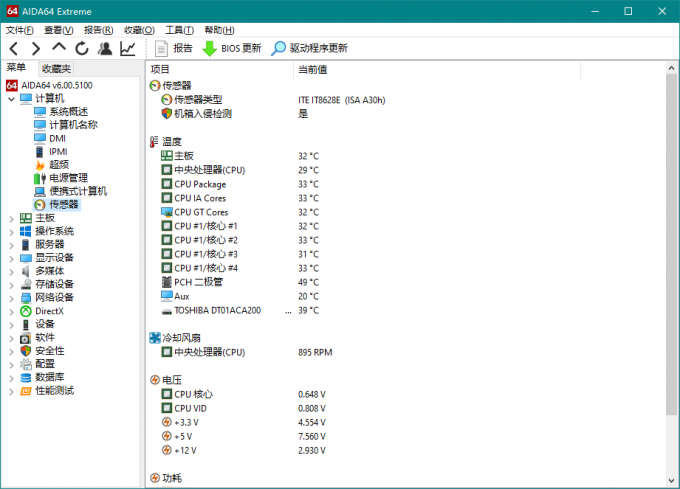The image size is (680, 489).
Task: Click the scroll down arrow of sensor list
Action: point(671,481)
